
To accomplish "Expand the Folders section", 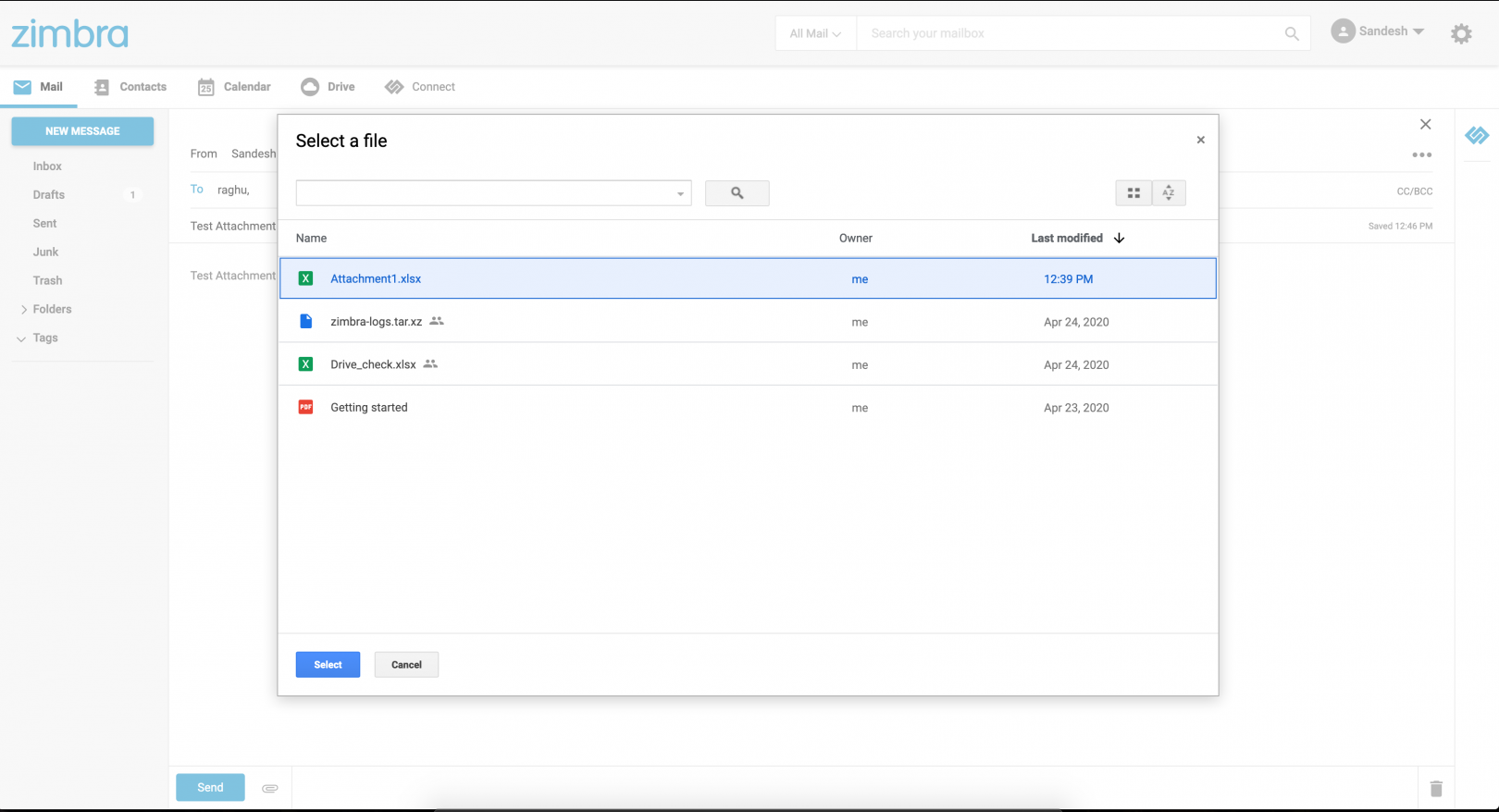I will (x=24, y=310).
